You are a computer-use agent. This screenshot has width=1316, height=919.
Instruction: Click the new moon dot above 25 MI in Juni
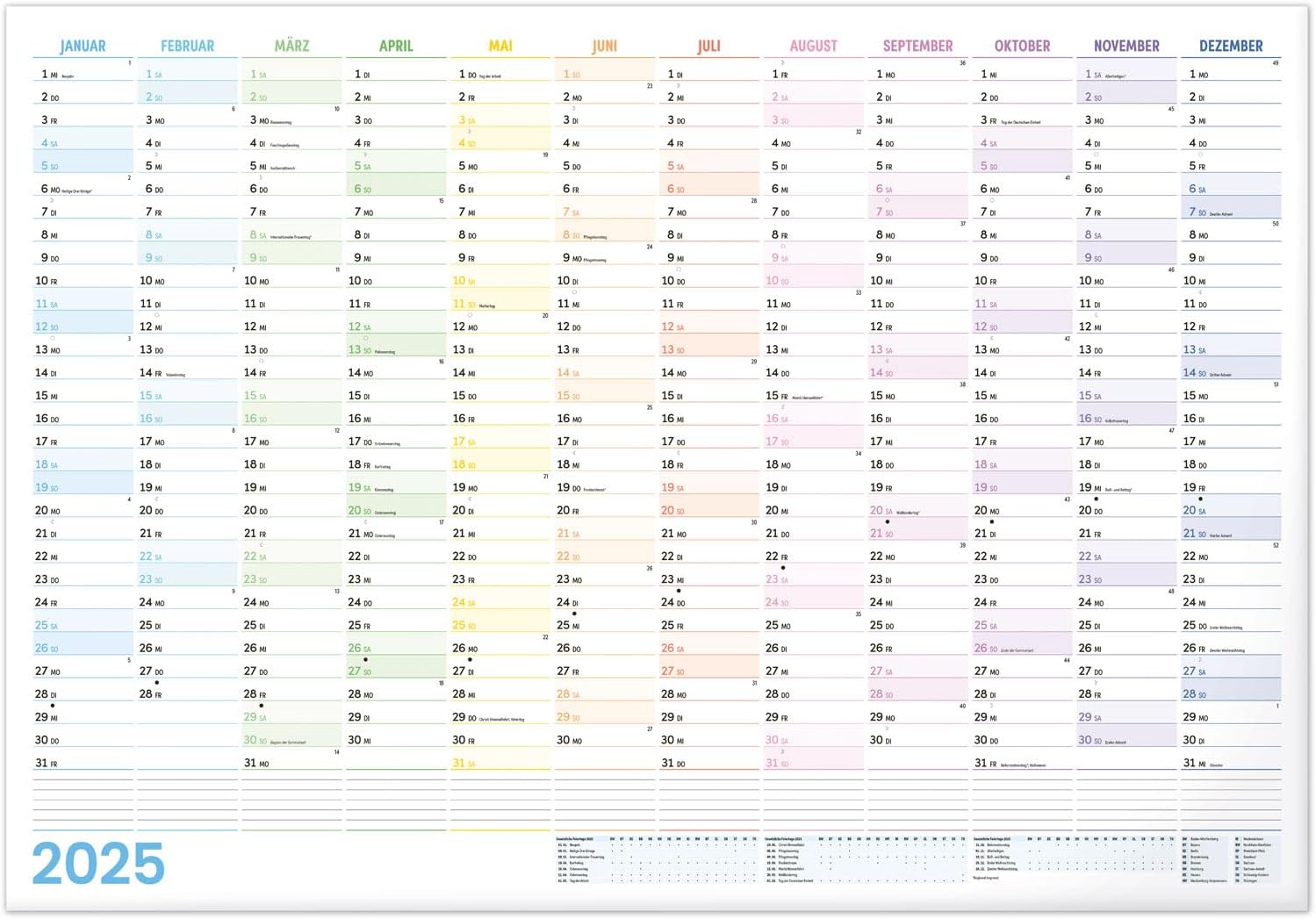(574, 614)
